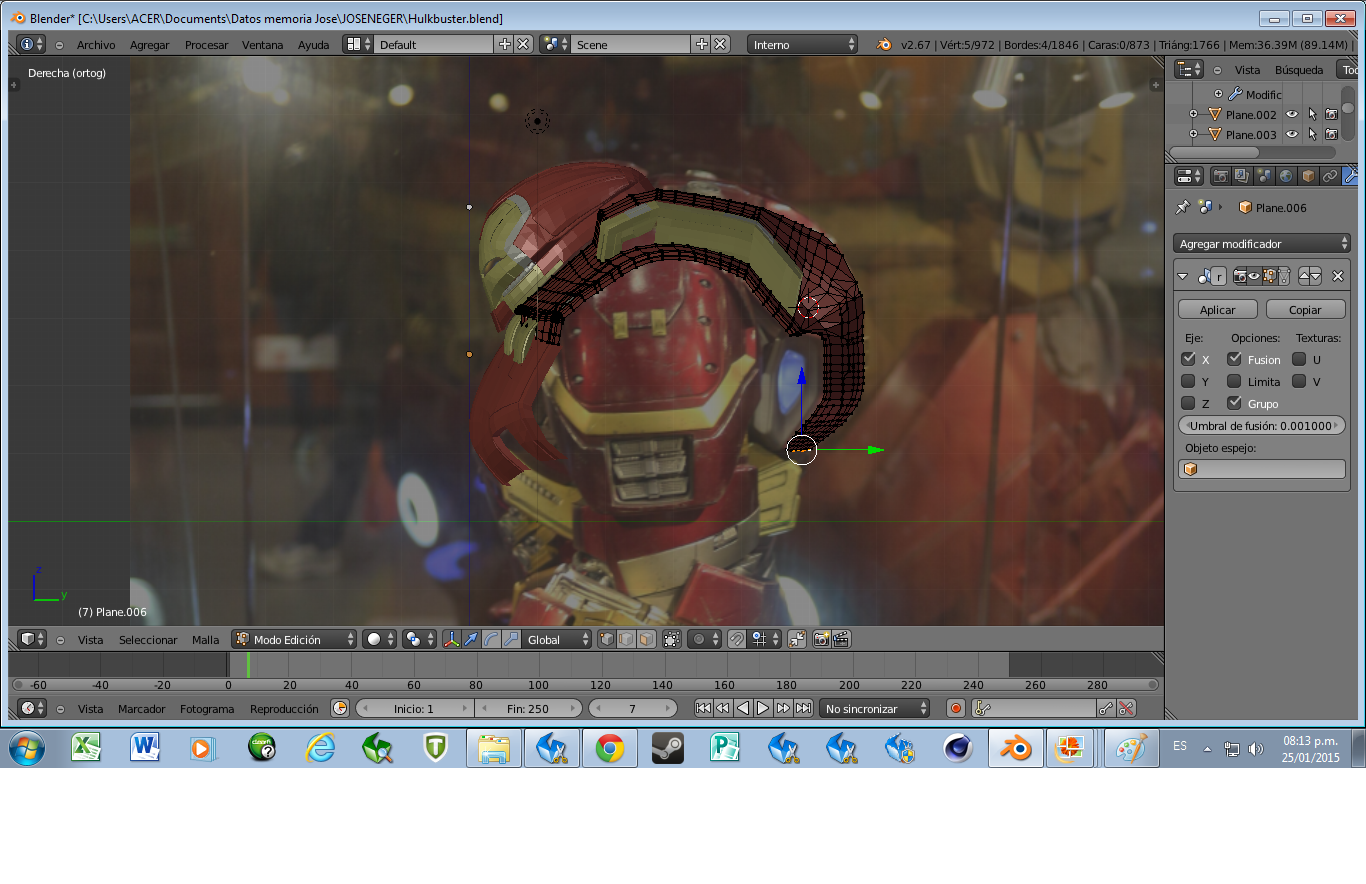Open the Agregar menu
The height and width of the screenshot is (884, 1366).
(x=150, y=45)
